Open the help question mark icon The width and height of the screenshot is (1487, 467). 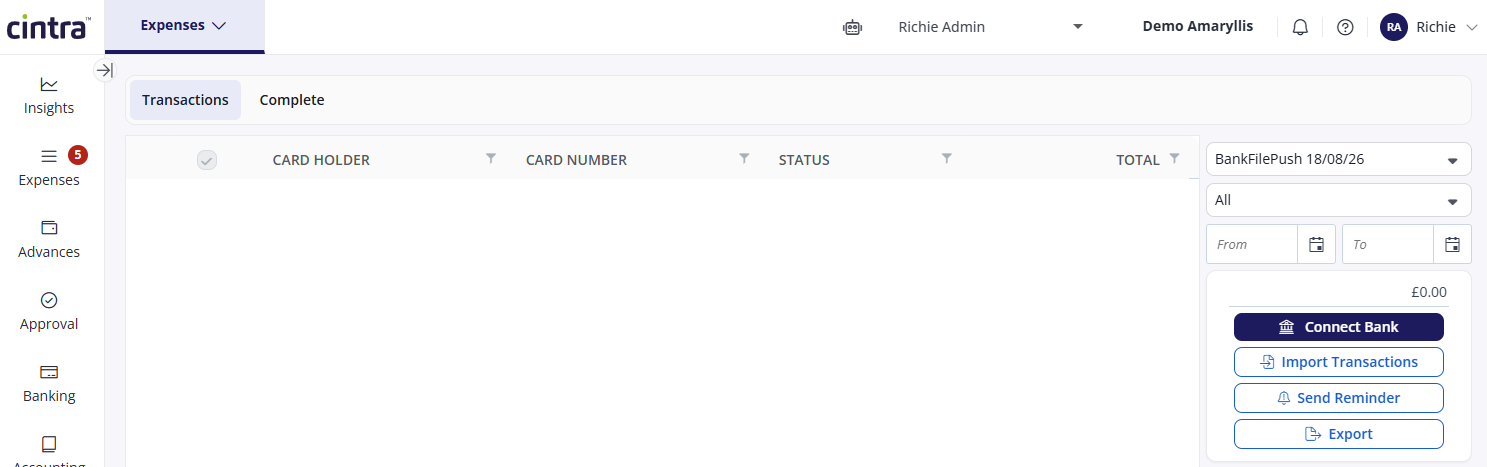click(1345, 27)
